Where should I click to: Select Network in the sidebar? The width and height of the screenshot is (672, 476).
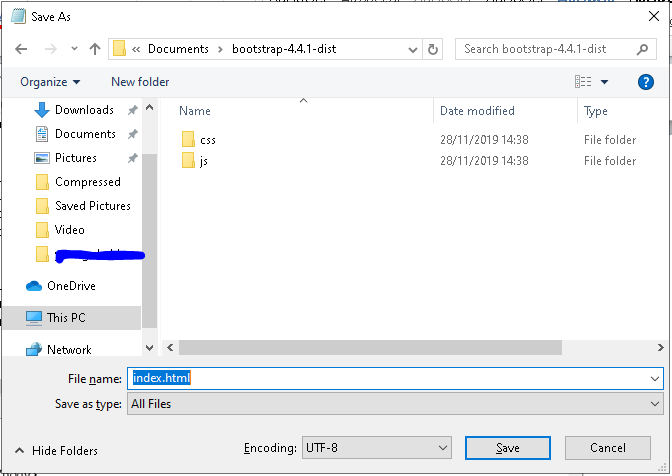point(69,350)
